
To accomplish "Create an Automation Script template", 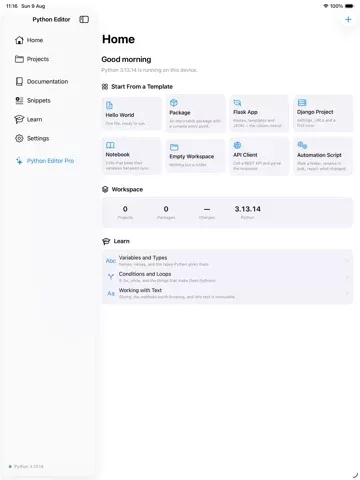I will tap(323, 156).
